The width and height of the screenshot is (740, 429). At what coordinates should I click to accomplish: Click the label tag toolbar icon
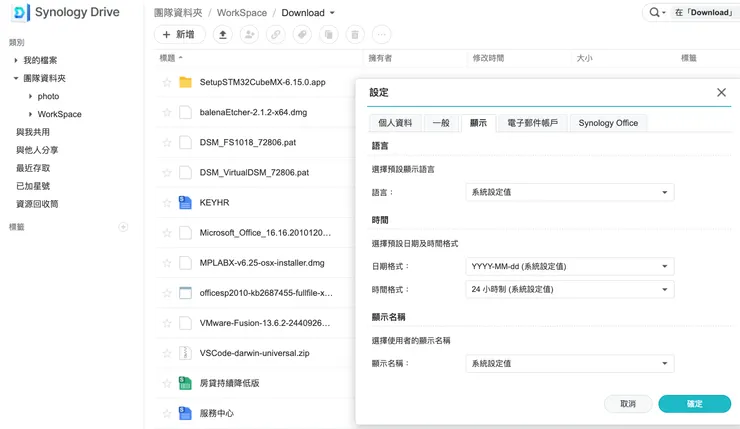point(302,34)
